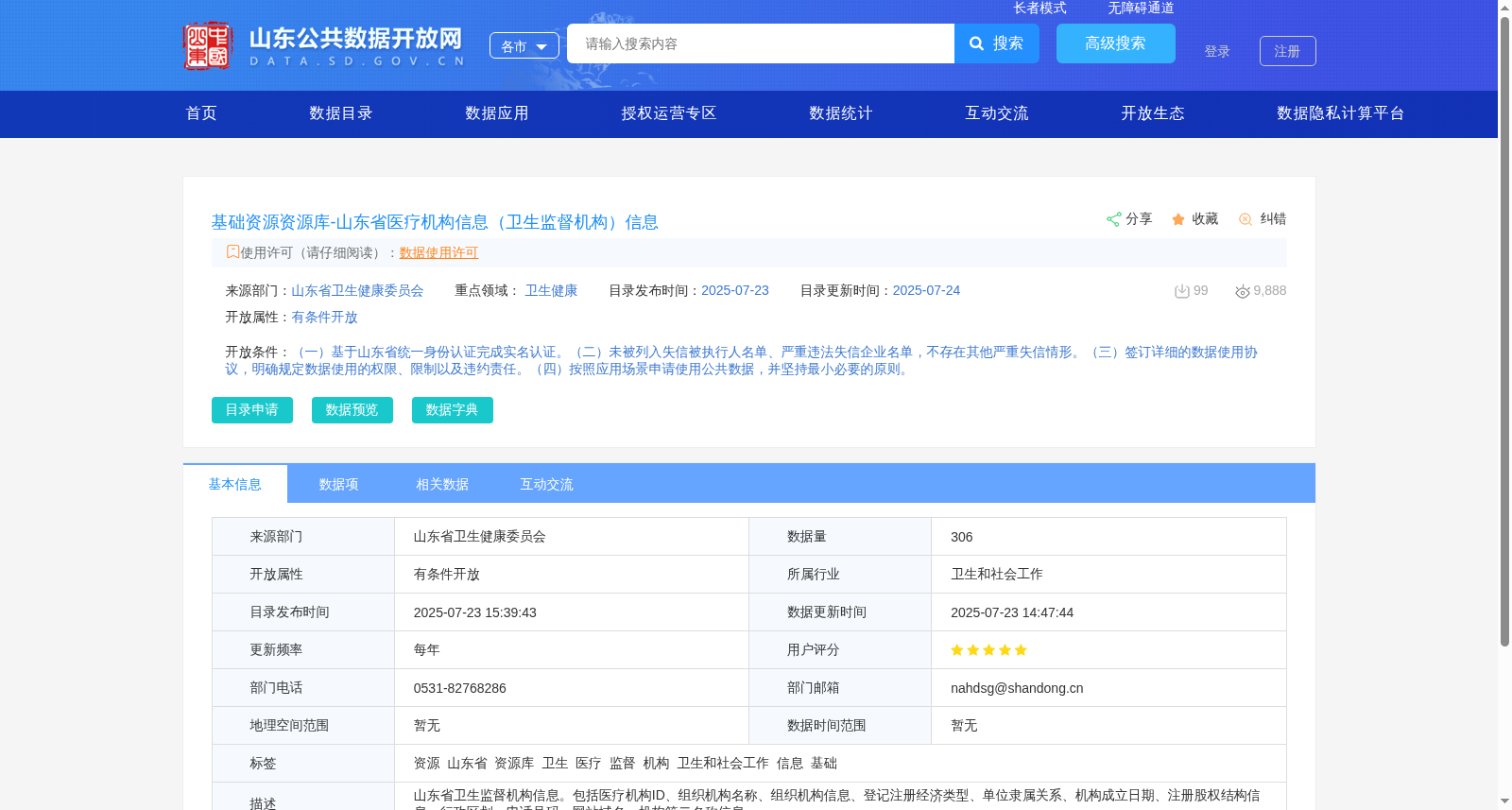The width and height of the screenshot is (1512, 810).
Task: Click the 卫生健康 key domain link
Action: [552, 290]
